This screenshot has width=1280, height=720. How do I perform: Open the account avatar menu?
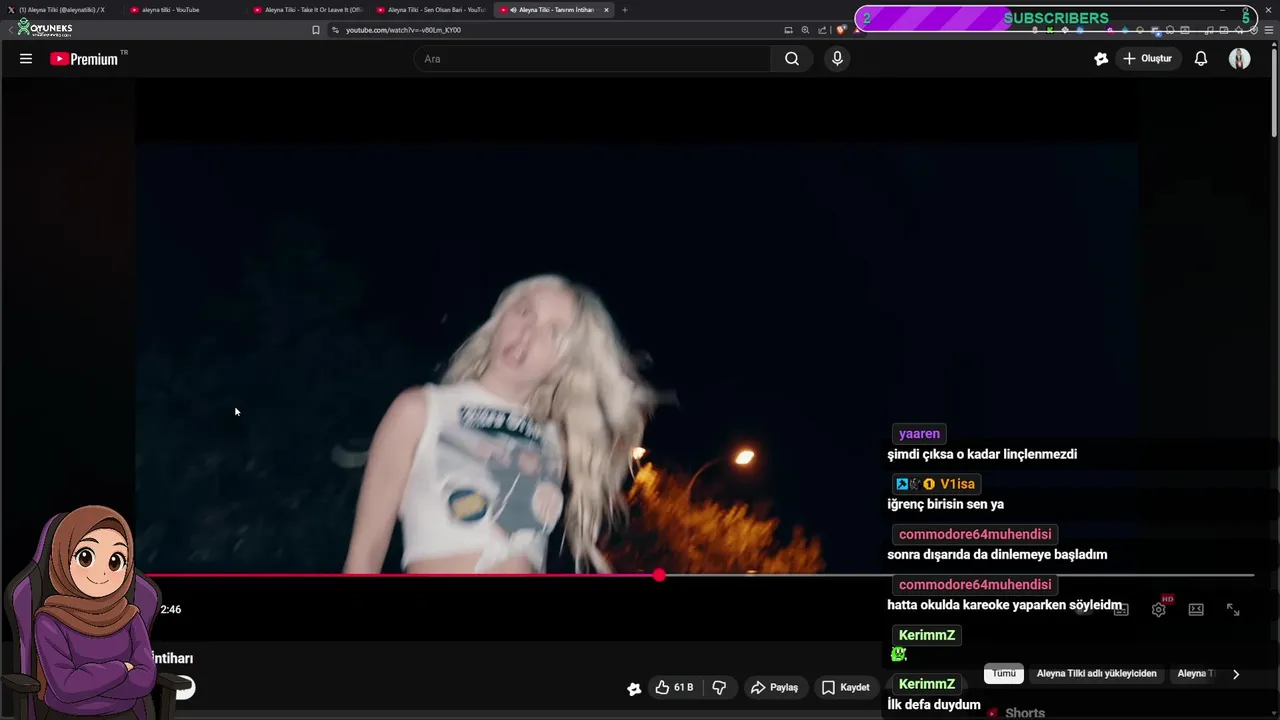[x=1240, y=59]
